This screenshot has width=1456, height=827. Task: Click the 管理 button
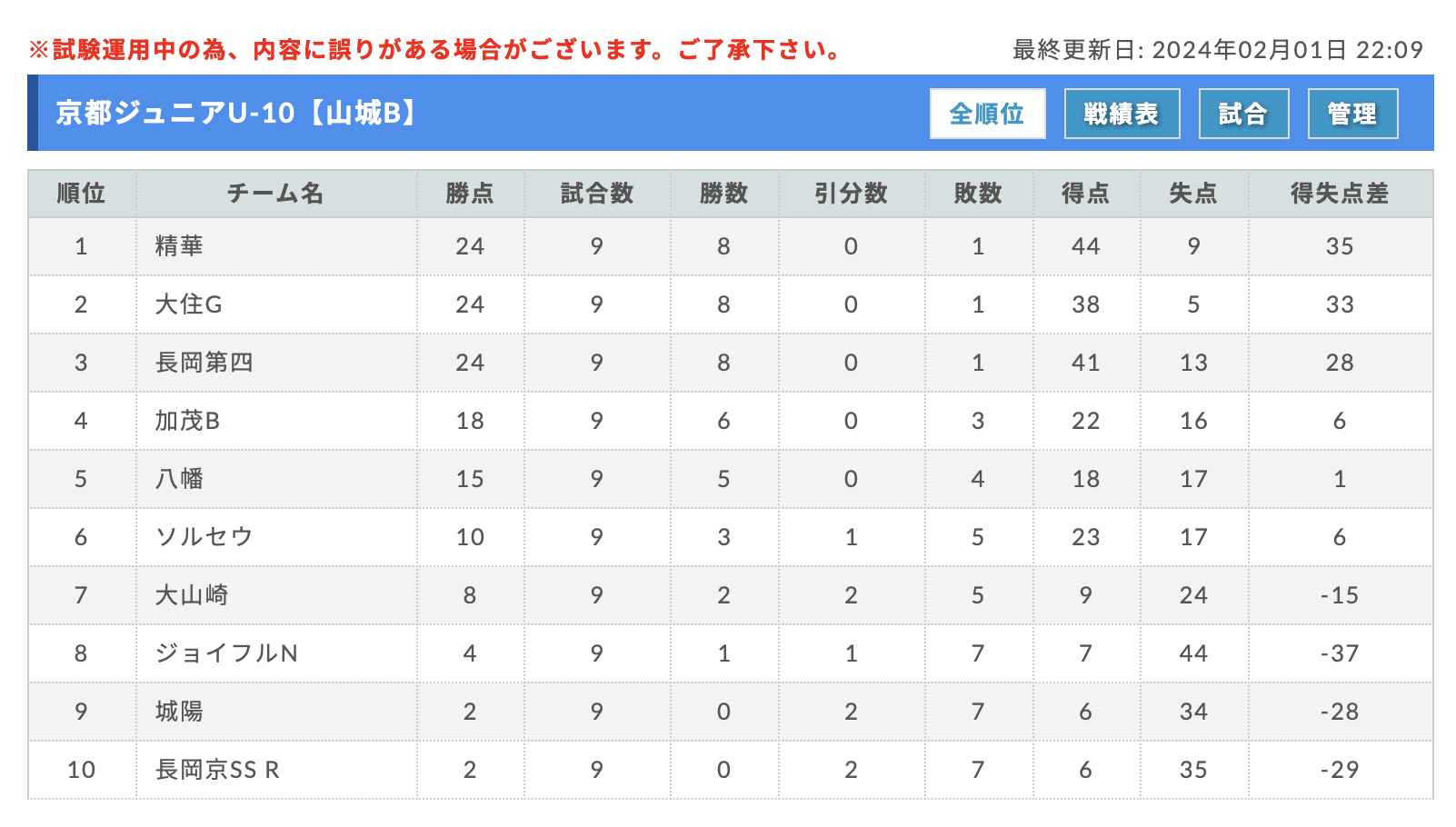pyautogui.click(x=1352, y=114)
